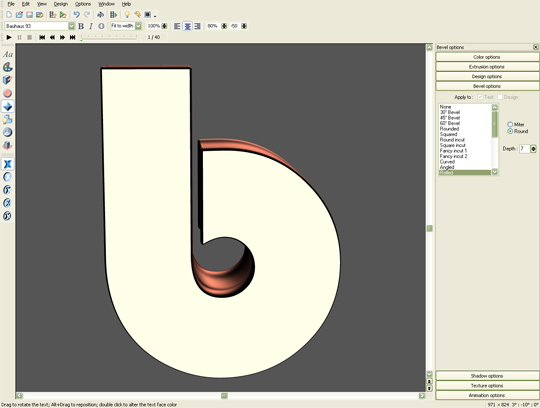This screenshot has height=408, width=540.
Task: Click the right-align text icon
Action: point(197,26)
